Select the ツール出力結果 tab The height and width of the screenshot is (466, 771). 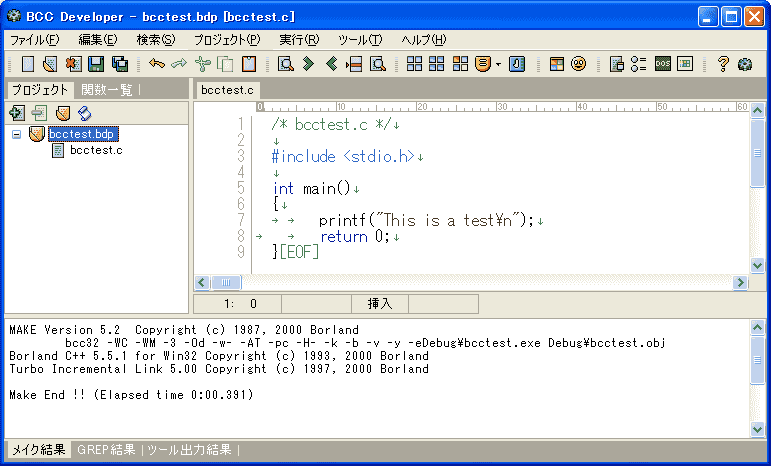[x=189, y=450]
